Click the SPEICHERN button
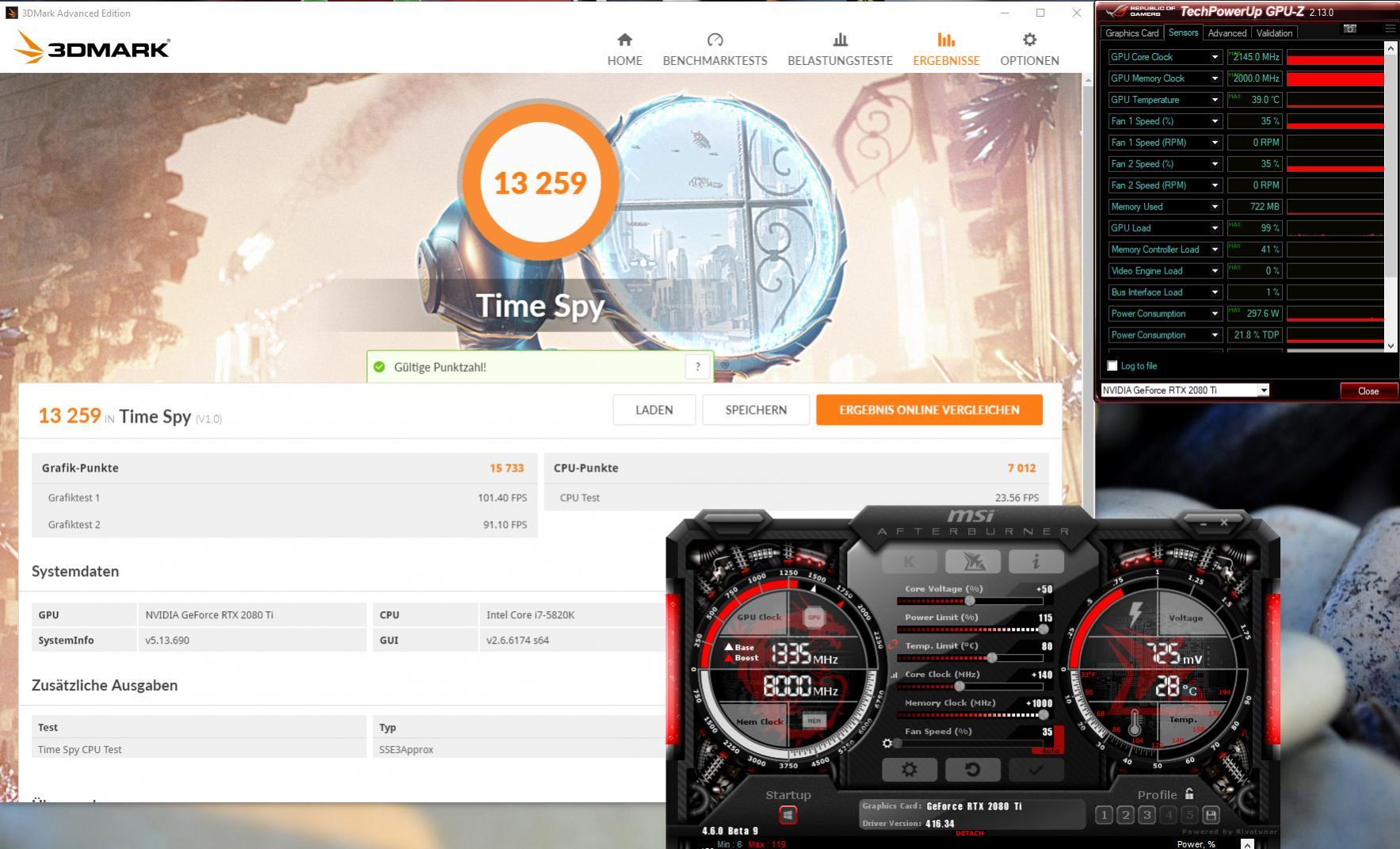Viewport: 1400px width, 849px height. coord(756,410)
